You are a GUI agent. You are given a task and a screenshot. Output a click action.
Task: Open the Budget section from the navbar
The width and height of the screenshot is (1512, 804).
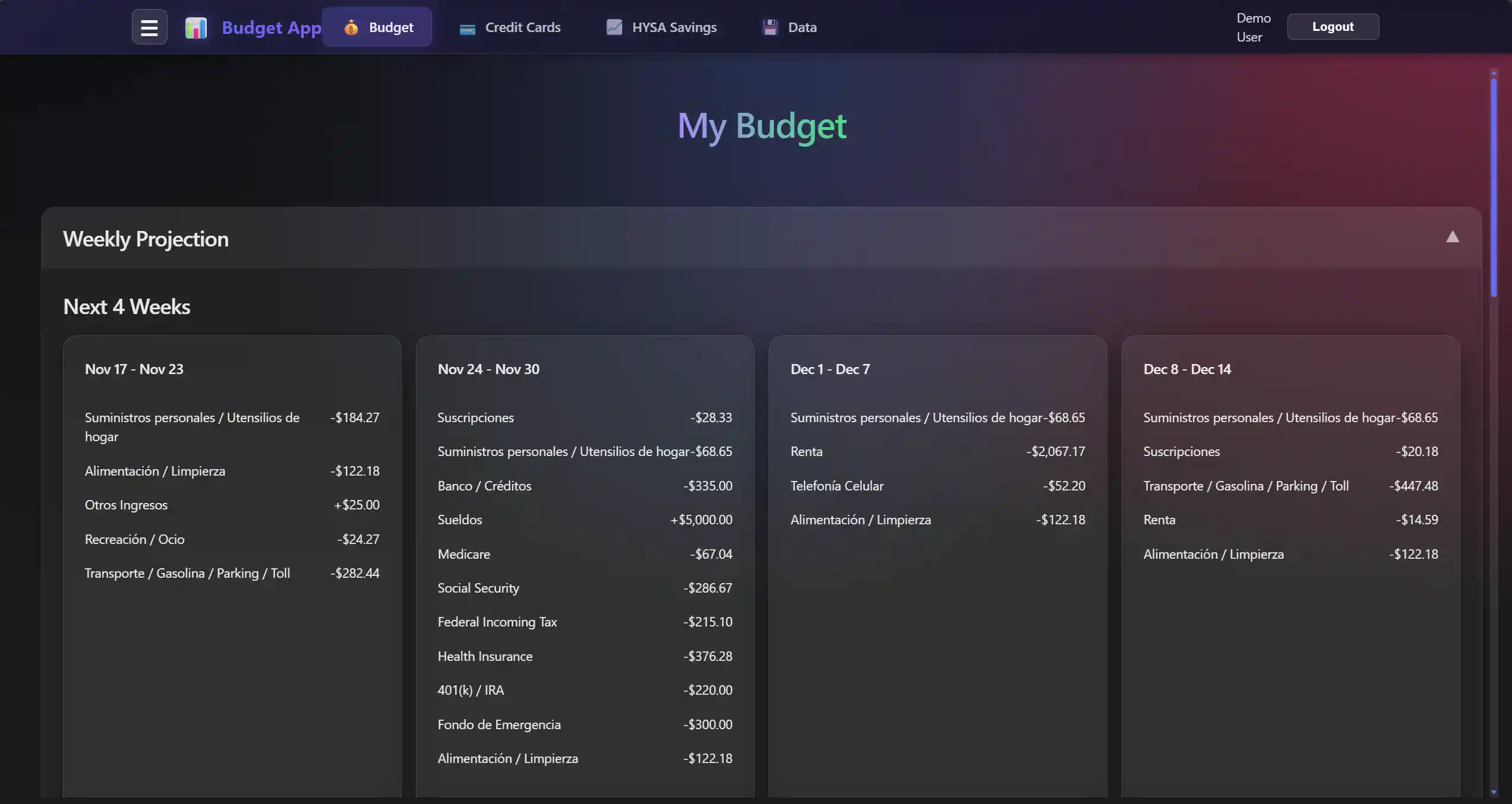pos(390,27)
